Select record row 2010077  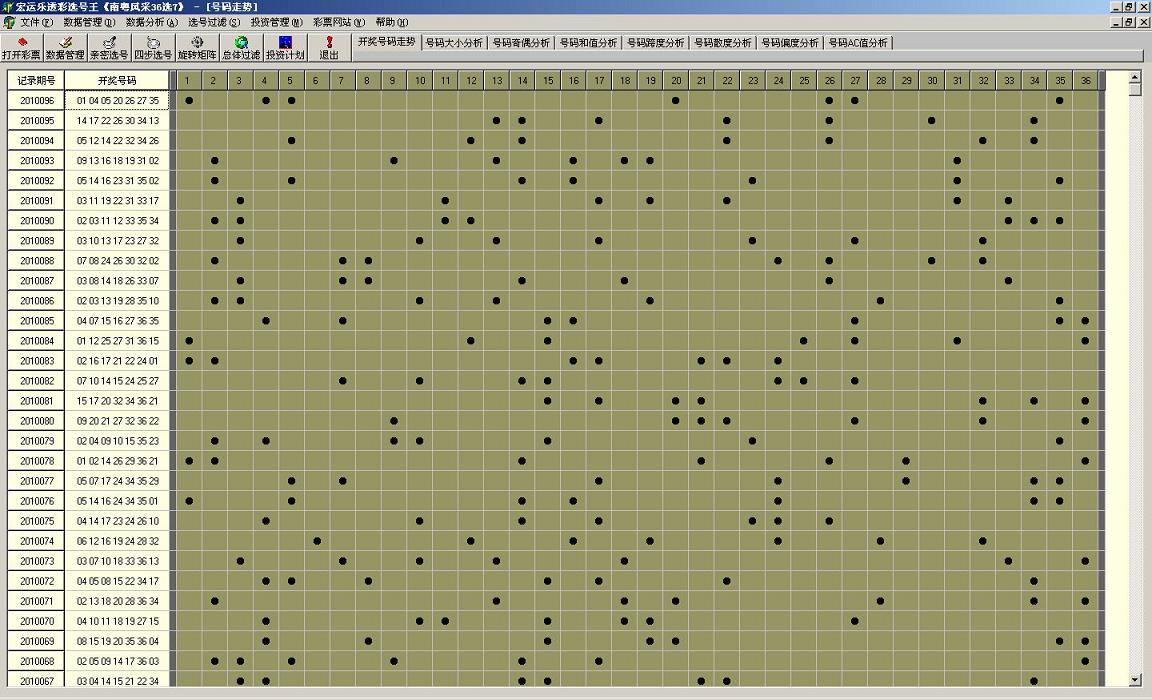pos(36,481)
